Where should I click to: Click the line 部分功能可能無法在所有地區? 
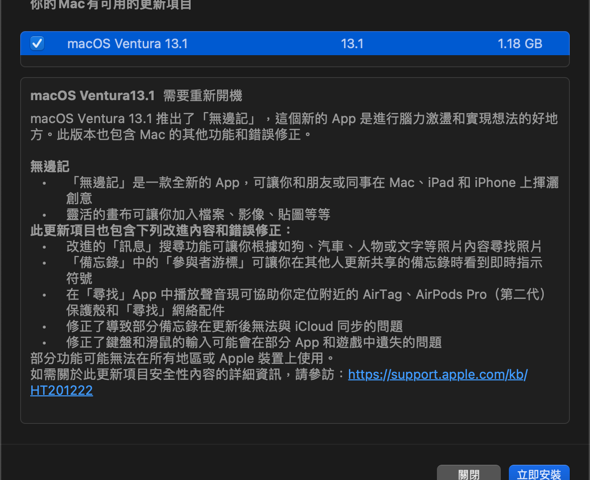click(182, 358)
